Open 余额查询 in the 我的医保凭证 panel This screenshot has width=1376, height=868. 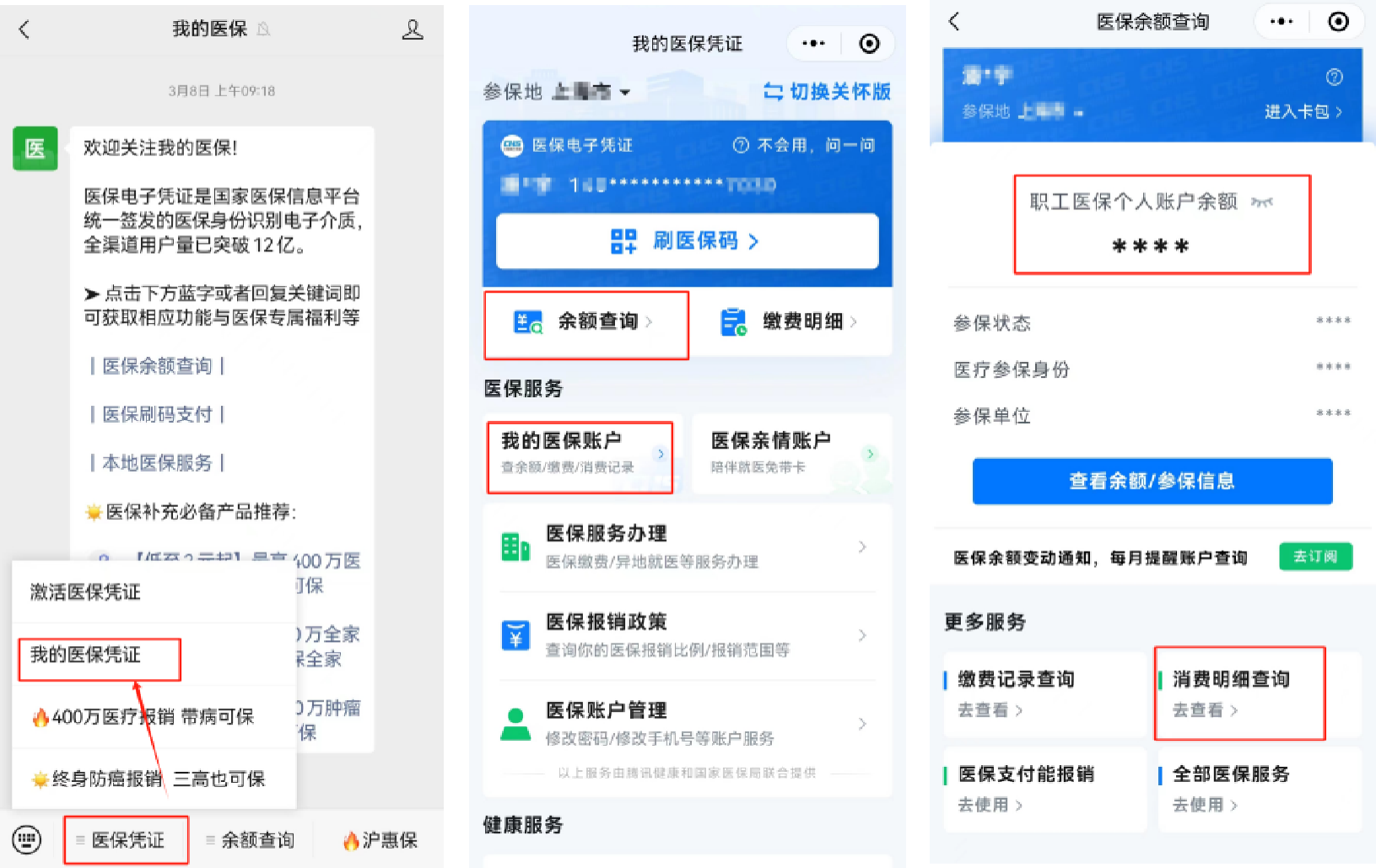coord(585,321)
